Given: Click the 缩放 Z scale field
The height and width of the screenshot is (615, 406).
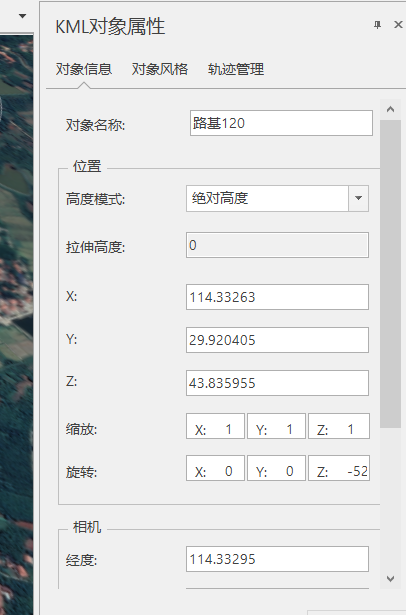Looking at the screenshot, I should [339, 426].
